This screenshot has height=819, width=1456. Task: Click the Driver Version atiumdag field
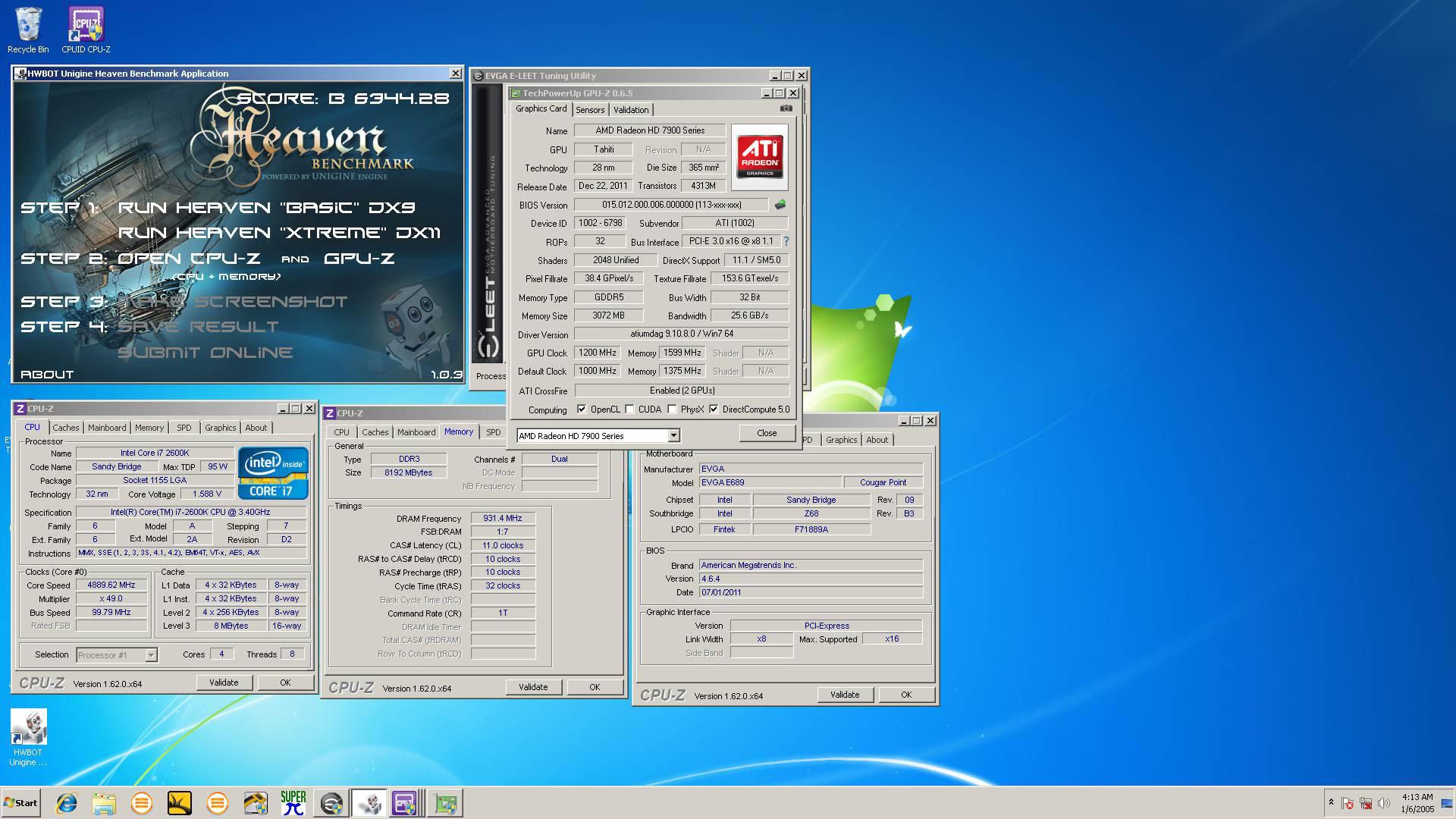[x=681, y=334]
